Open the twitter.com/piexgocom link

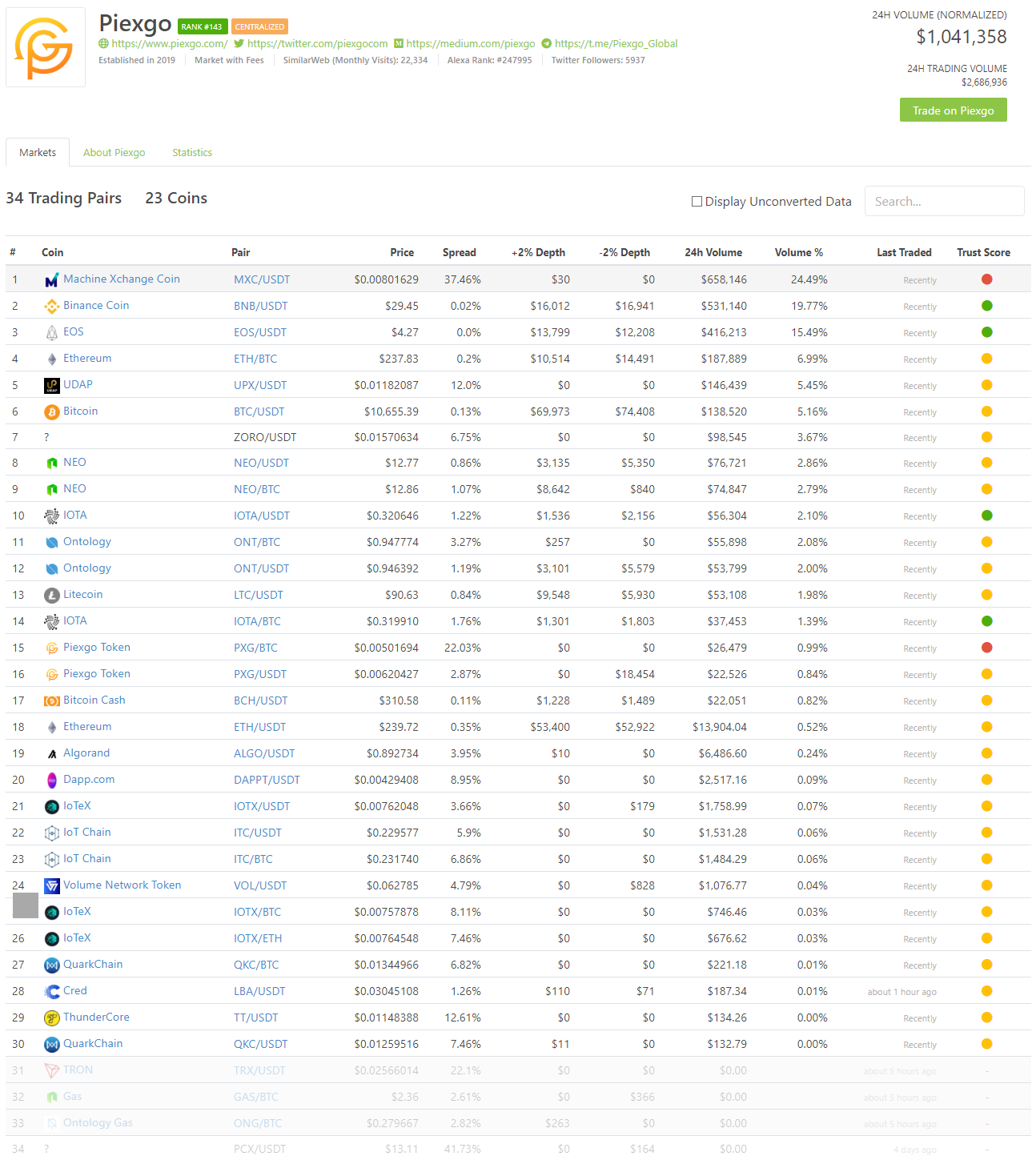coord(318,44)
